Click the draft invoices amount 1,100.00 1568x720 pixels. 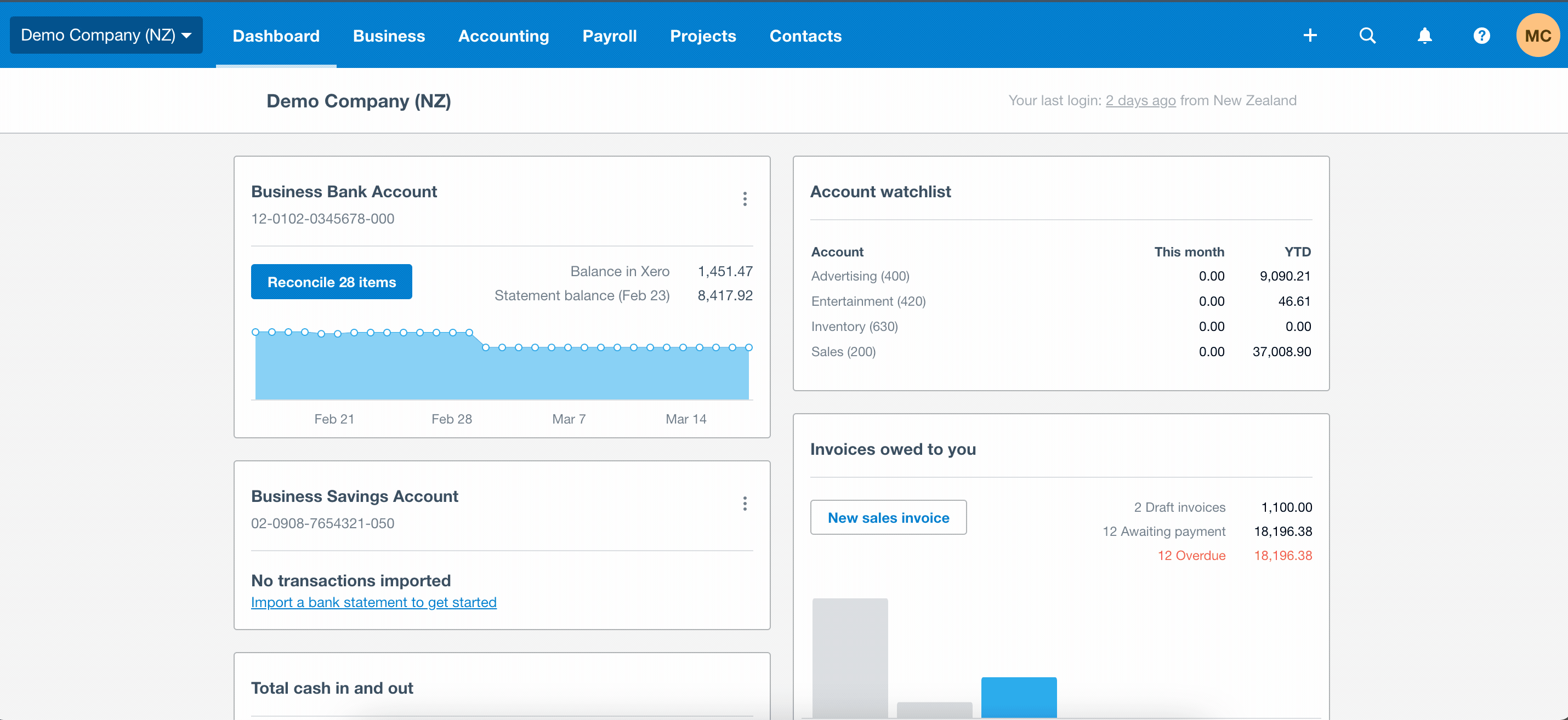pos(1286,507)
